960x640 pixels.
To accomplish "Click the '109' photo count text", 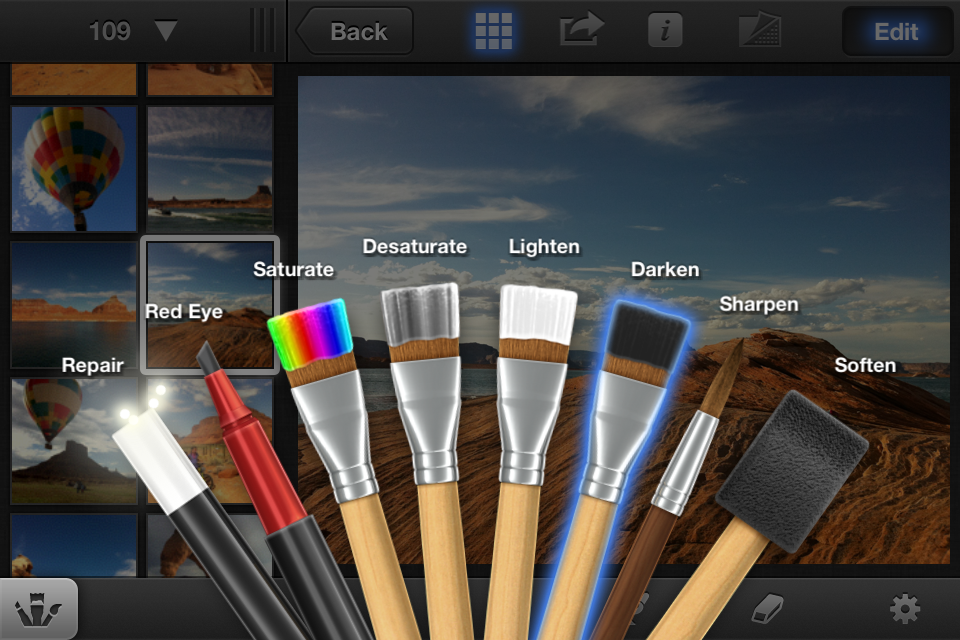I will click(110, 31).
